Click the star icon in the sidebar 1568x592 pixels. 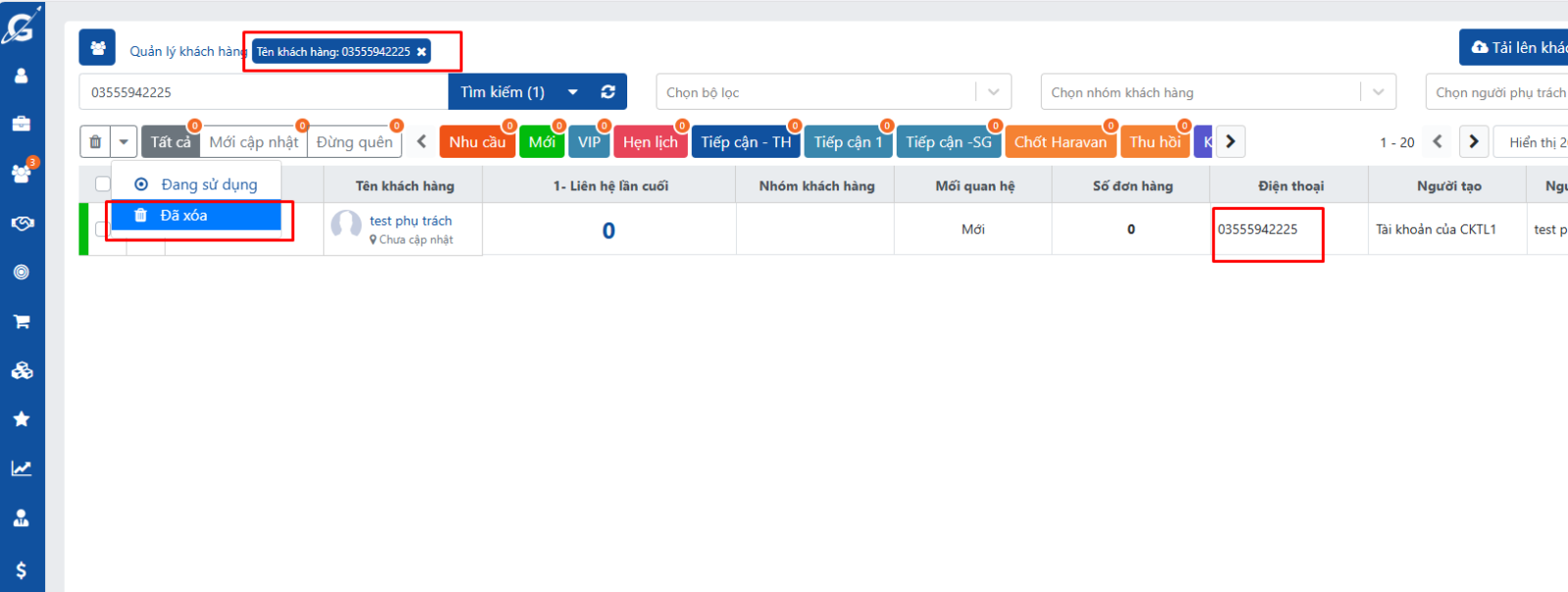pyautogui.click(x=21, y=419)
